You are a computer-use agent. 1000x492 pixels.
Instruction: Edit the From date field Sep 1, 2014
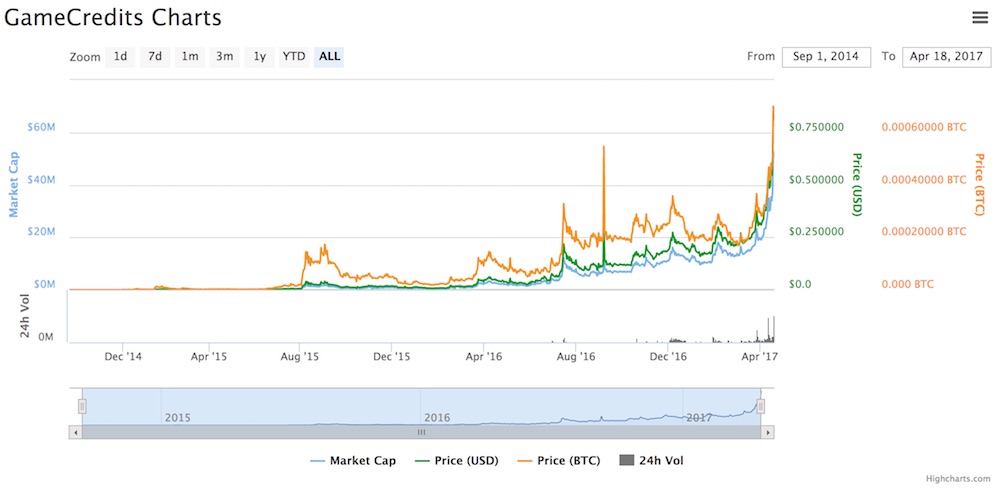[x=826, y=56]
